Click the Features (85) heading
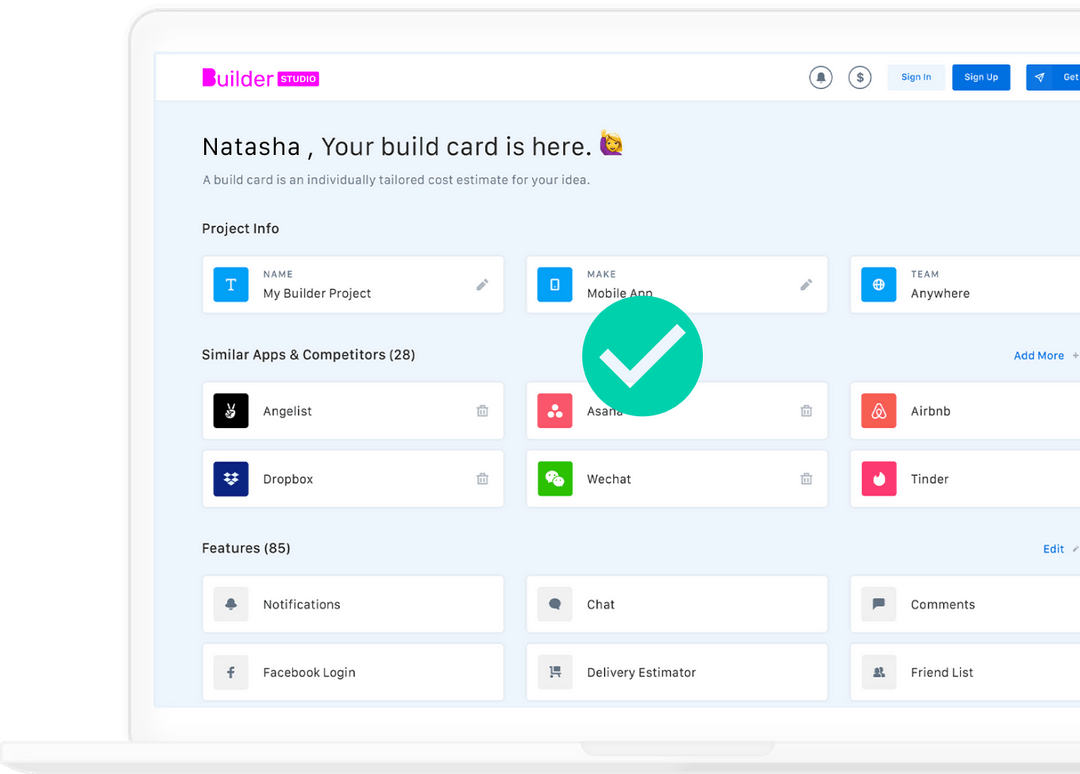The image size is (1080, 774). pos(246,548)
